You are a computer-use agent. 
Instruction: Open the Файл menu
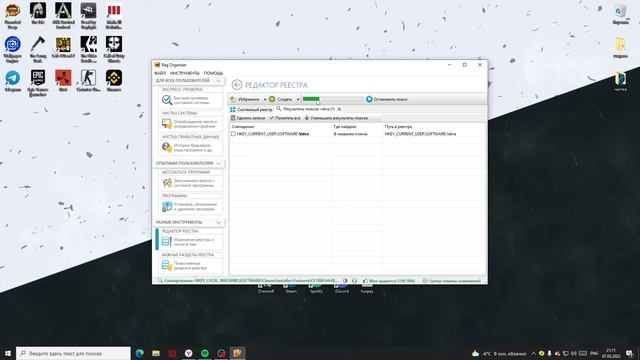[x=160, y=73]
